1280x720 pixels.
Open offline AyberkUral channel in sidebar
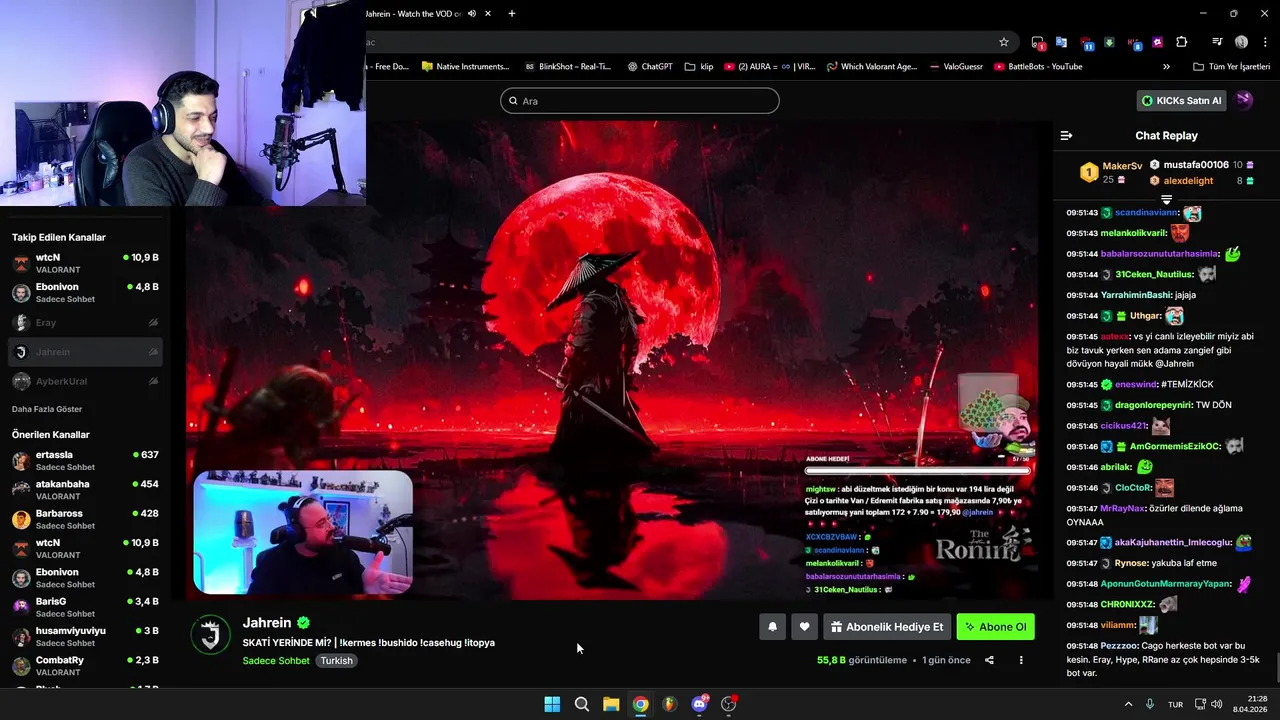tap(85, 381)
